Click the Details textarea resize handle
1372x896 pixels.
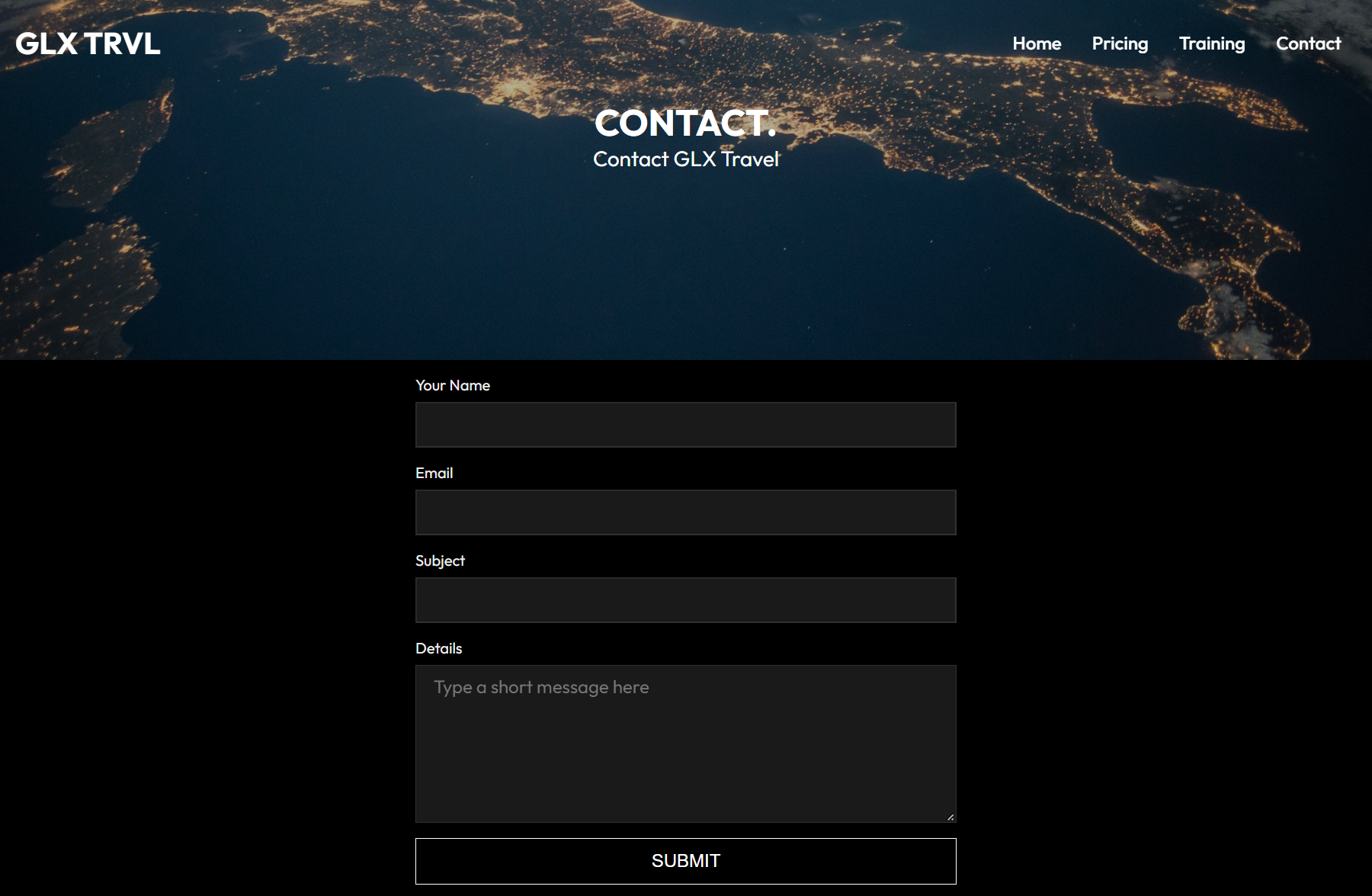tap(950, 817)
